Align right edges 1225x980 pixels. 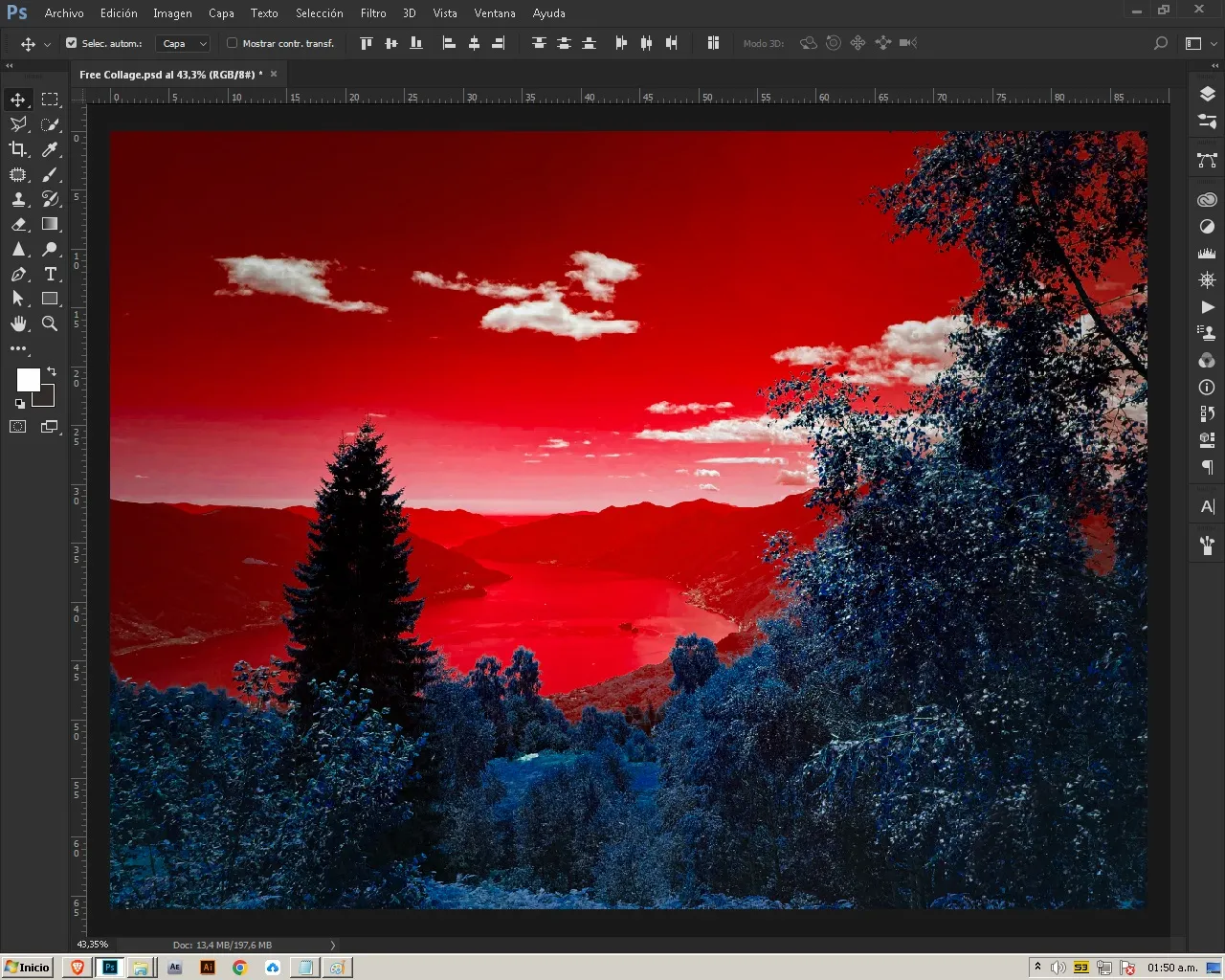(499, 43)
